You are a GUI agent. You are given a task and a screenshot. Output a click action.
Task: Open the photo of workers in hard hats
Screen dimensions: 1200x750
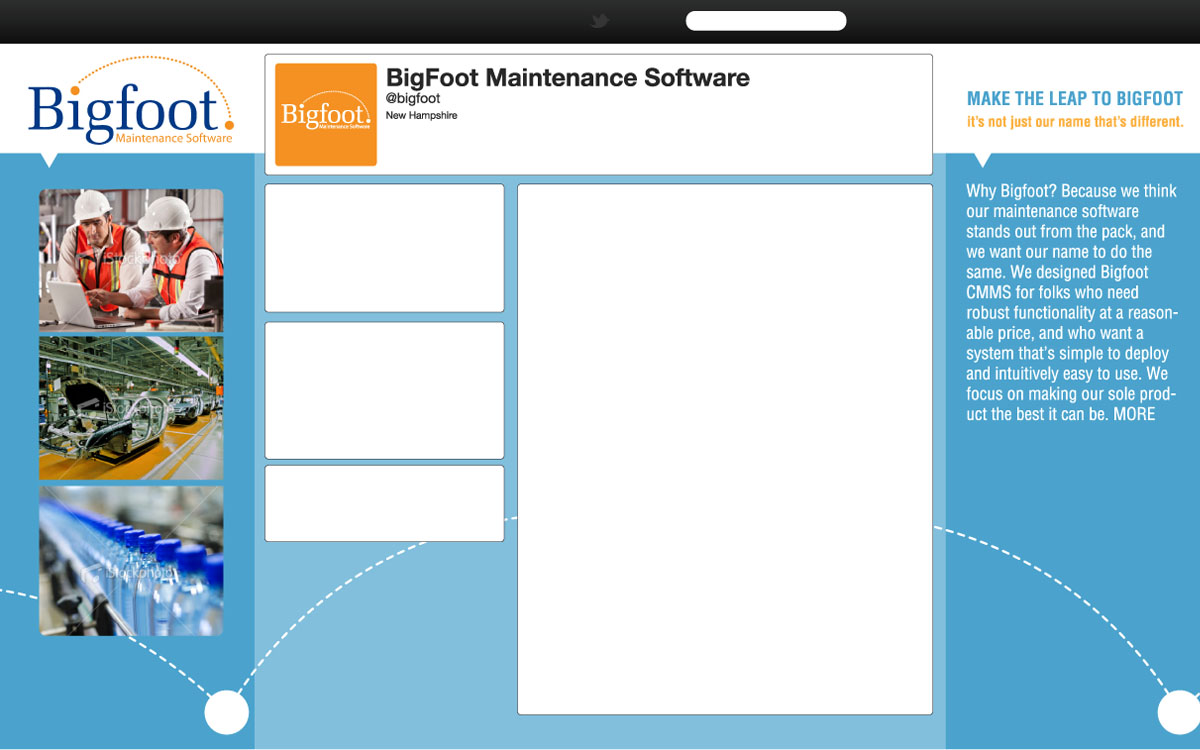(131, 260)
